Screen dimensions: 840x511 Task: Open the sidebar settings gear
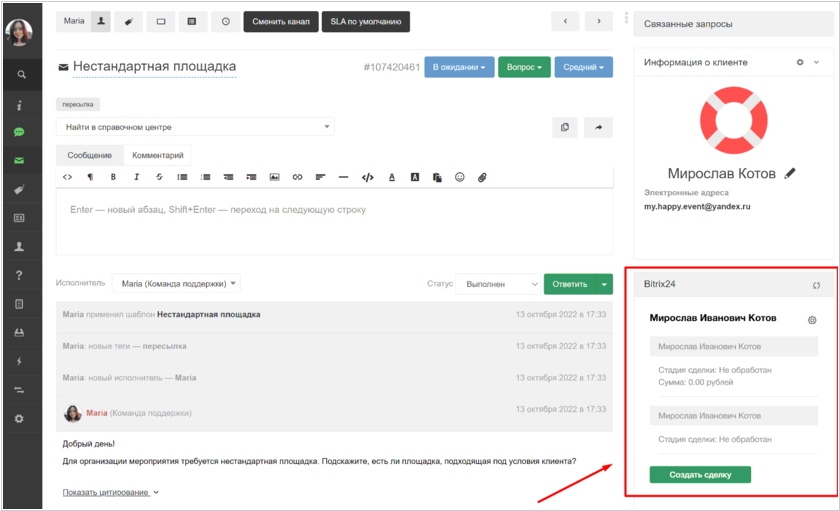pos(19,418)
